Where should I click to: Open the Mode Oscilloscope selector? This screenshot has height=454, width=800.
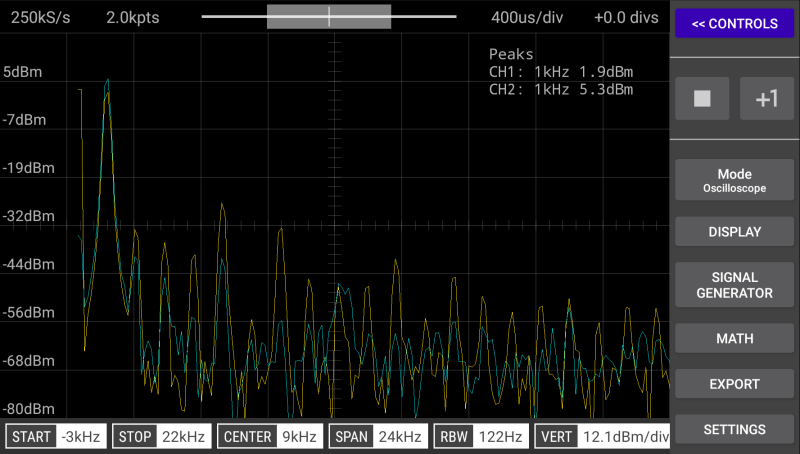(x=734, y=180)
